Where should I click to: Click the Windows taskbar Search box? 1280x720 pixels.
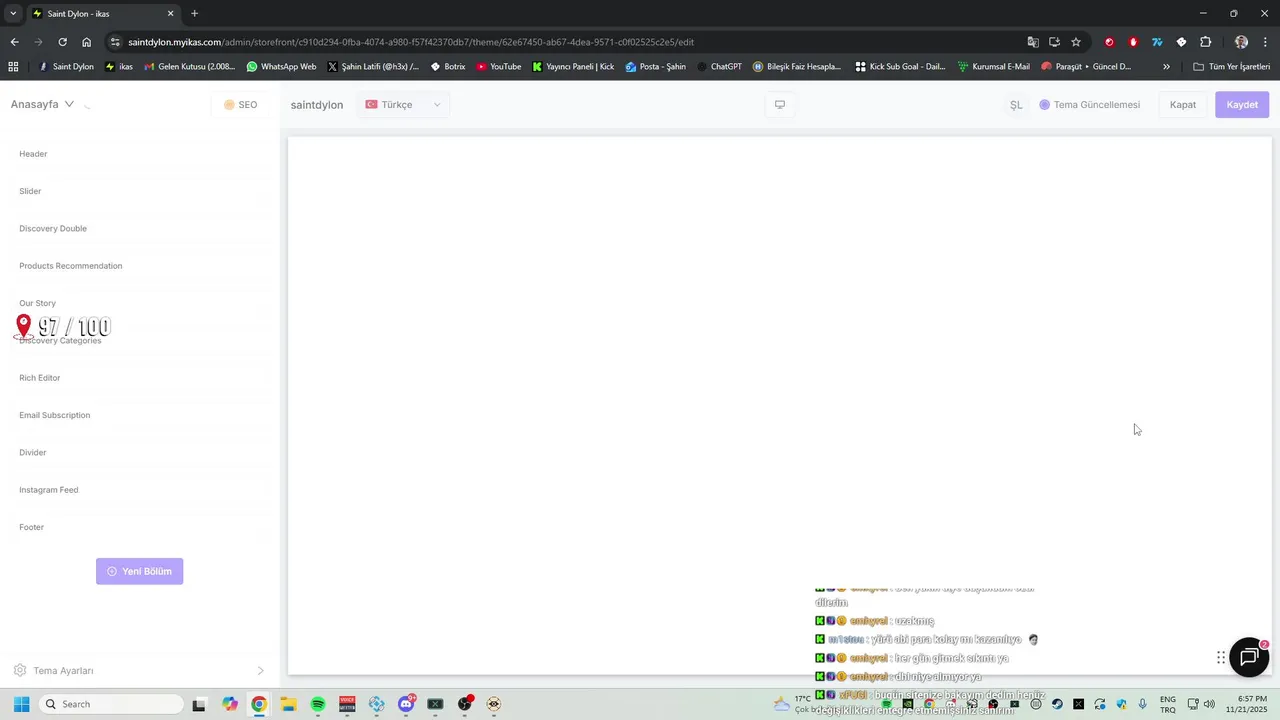[x=110, y=704]
